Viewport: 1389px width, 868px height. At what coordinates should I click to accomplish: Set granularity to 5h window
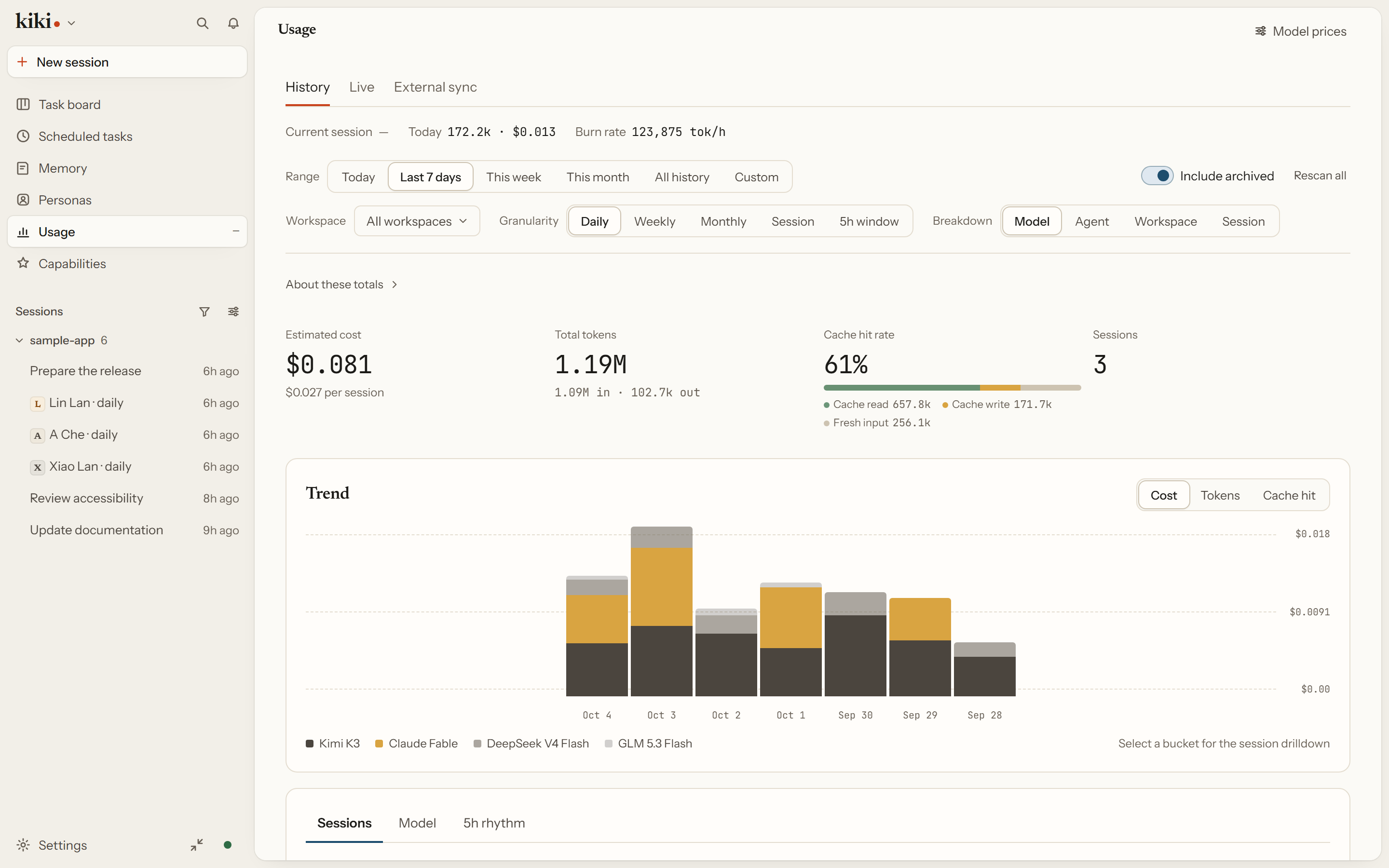(869, 221)
